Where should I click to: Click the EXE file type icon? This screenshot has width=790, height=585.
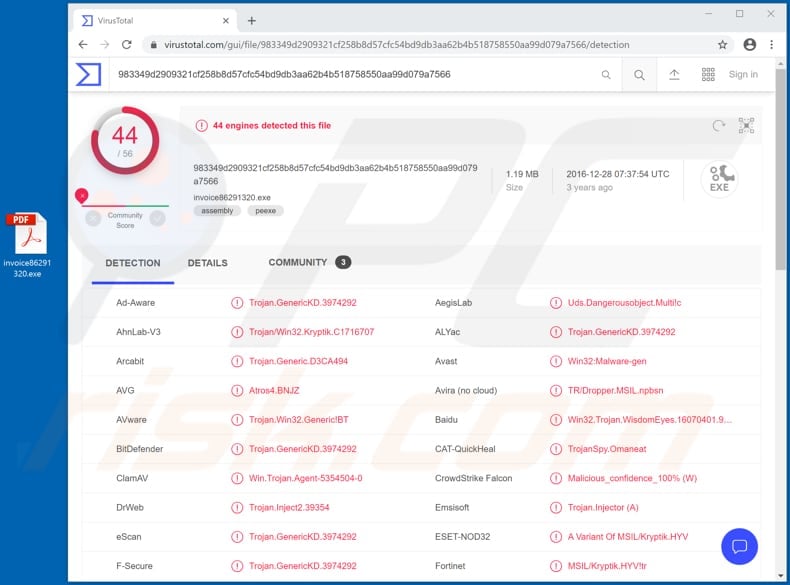(x=719, y=178)
